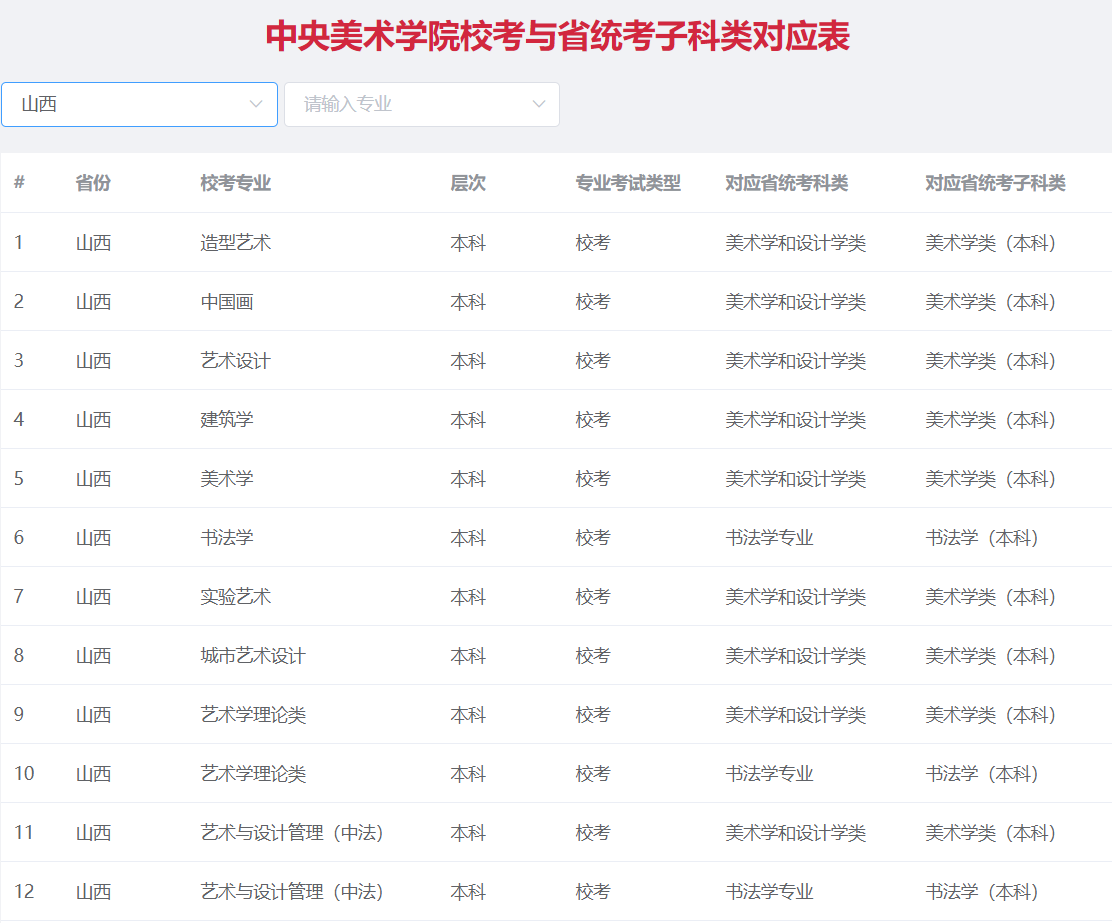Click 本科 level in row 5

tap(468, 478)
